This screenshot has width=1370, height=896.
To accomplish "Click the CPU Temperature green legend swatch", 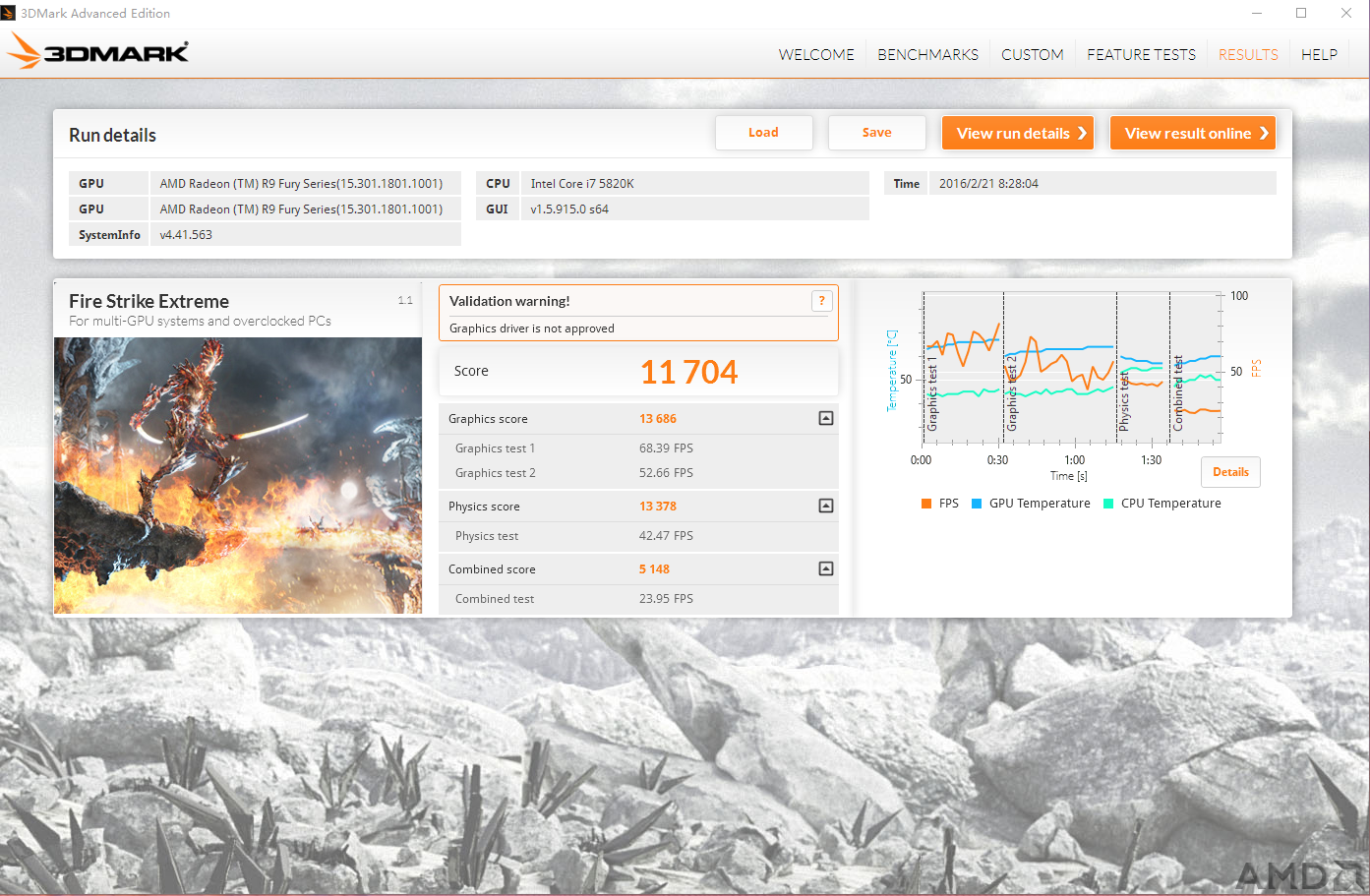I will (x=1108, y=504).
